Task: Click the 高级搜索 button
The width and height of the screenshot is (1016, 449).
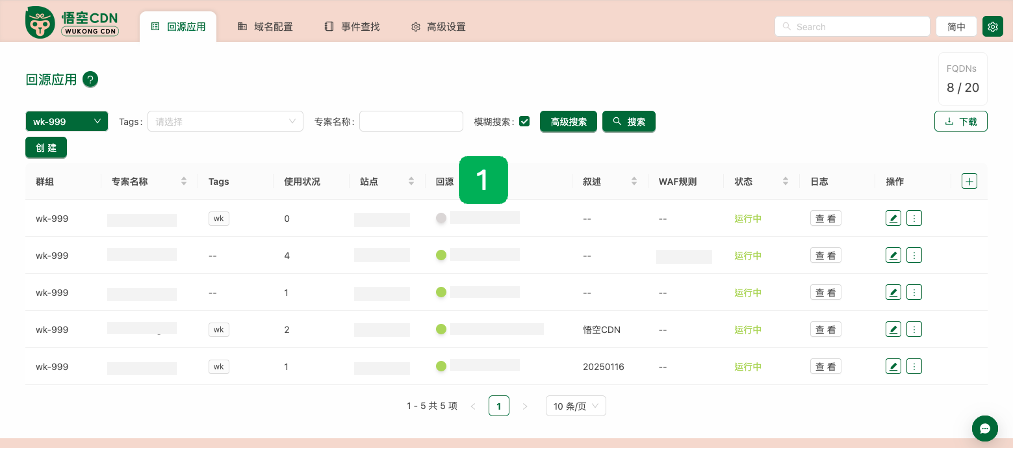Action: [x=568, y=121]
